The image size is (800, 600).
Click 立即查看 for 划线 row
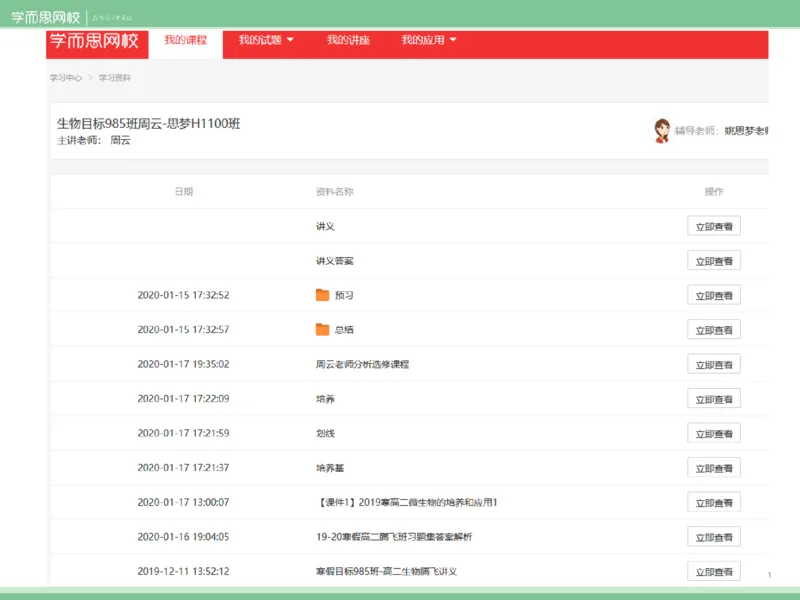click(714, 433)
